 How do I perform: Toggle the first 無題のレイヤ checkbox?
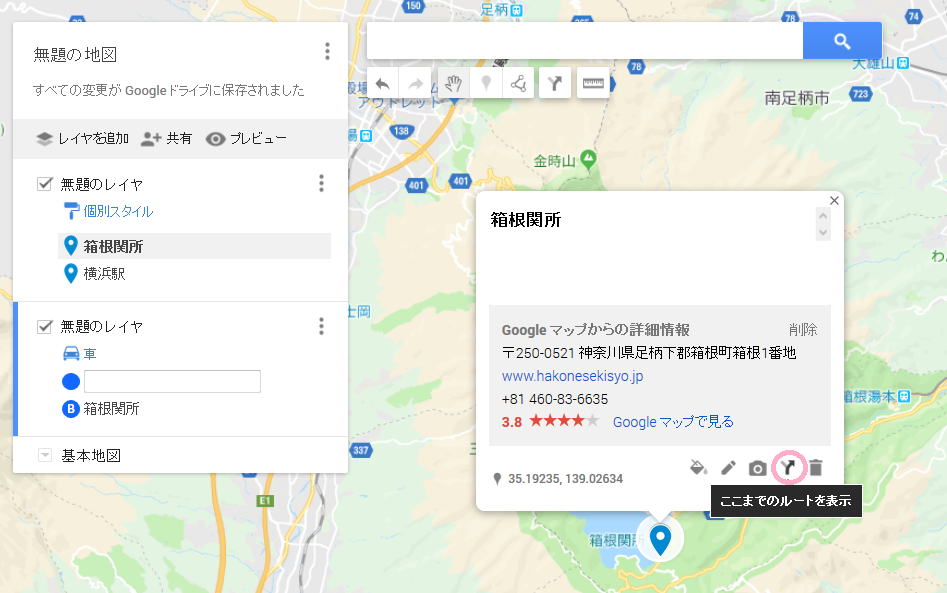point(45,184)
